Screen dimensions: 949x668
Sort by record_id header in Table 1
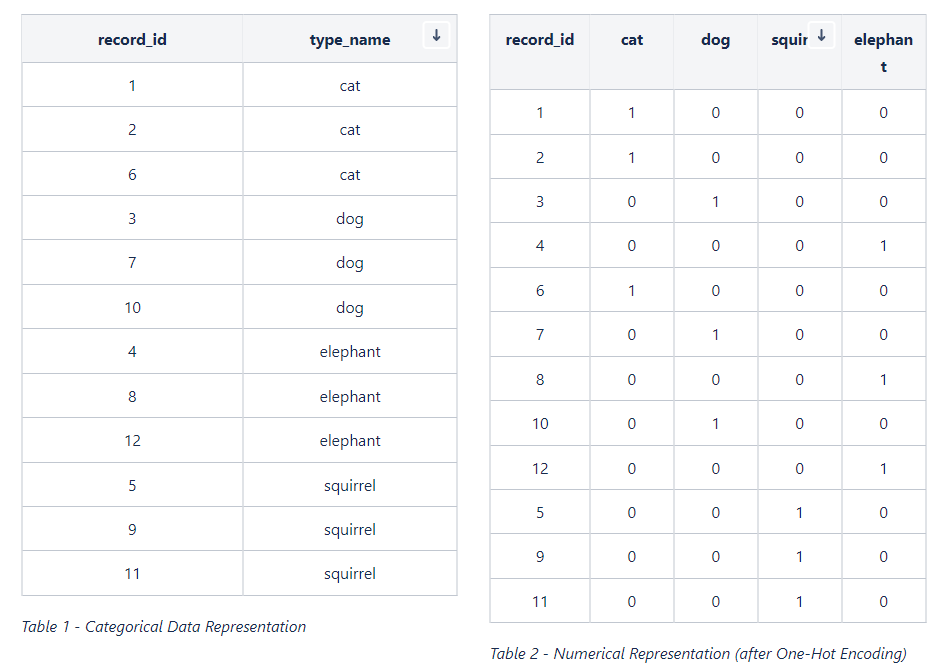tap(132, 39)
